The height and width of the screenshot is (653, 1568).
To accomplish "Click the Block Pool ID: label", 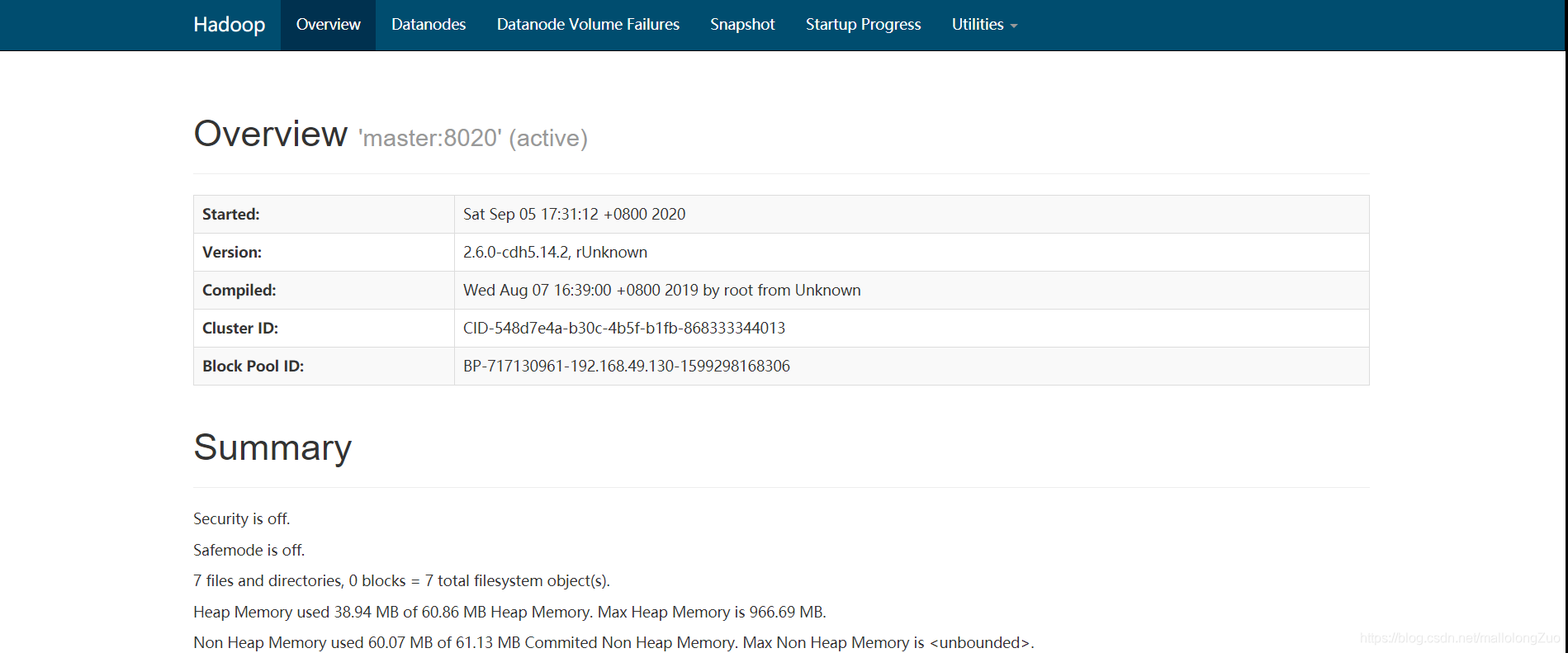I will click(253, 367).
